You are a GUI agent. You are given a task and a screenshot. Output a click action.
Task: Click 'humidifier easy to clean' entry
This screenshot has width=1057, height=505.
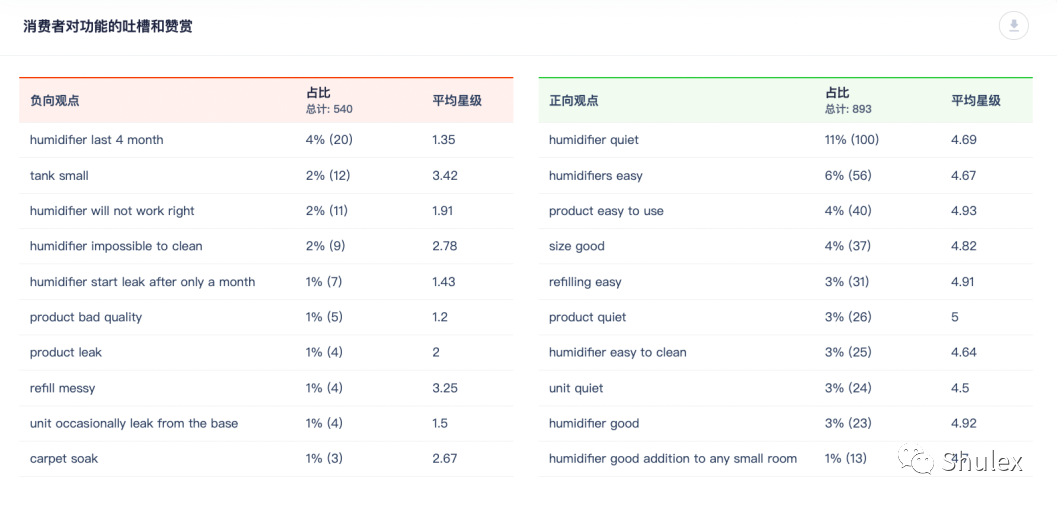pyautogui.click(x=617, y=353)
